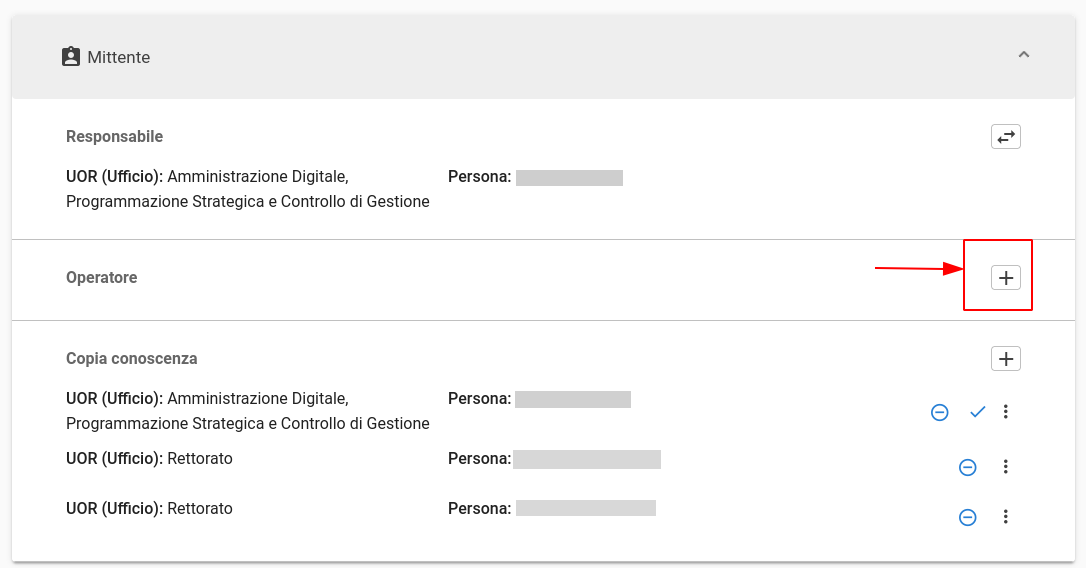
Task: Click the Copia conoscenza section heading
Action: click(132, 359)
